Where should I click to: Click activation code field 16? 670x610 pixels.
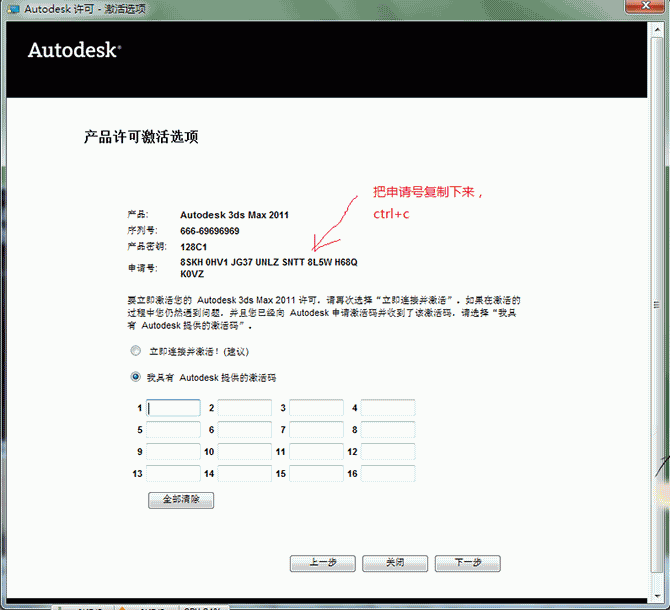(x=388, y=474)
